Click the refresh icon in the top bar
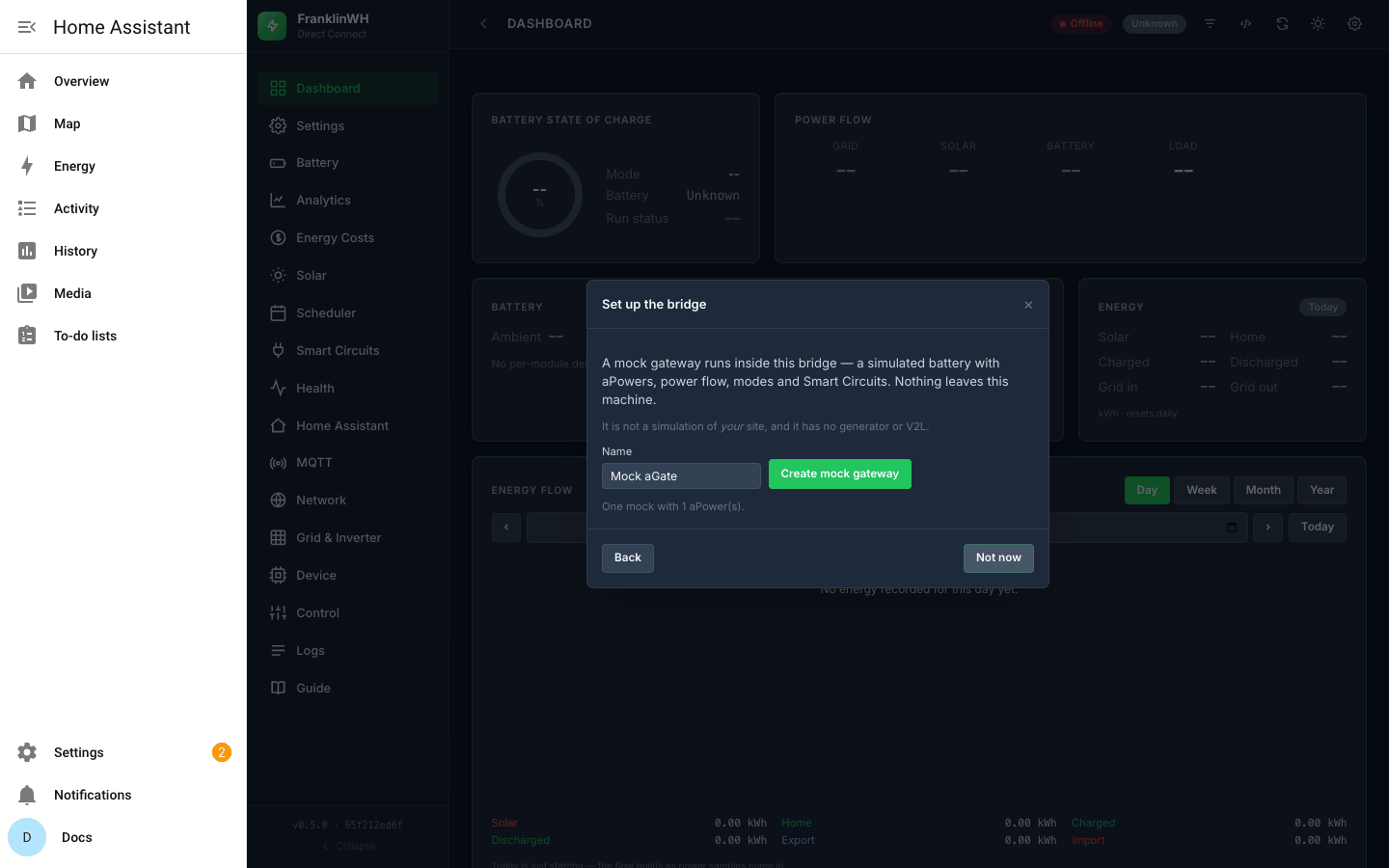This screenshot has width=1389, height=868. 1282,24
